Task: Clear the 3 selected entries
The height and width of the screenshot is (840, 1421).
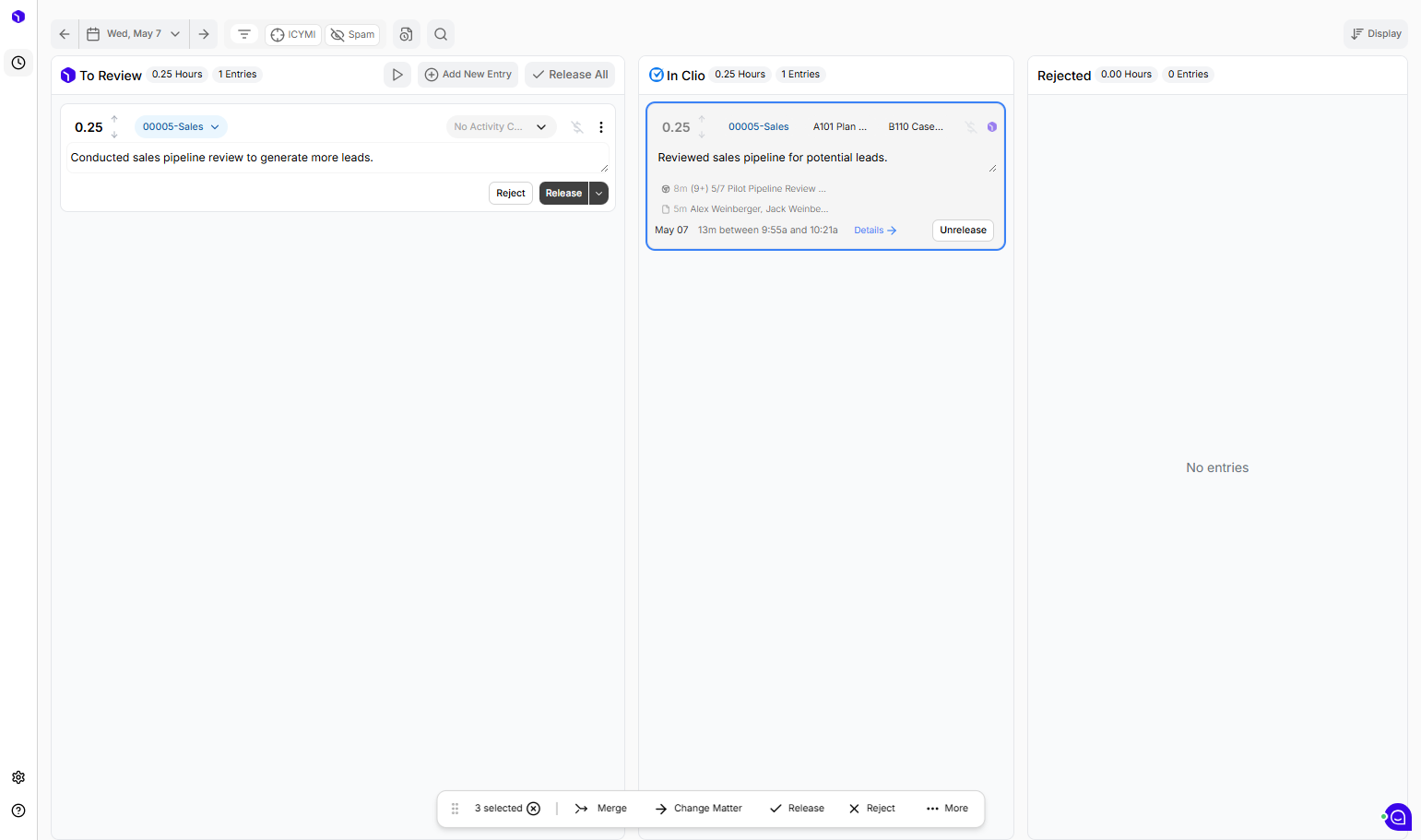Action: click(x=534, y=809)
